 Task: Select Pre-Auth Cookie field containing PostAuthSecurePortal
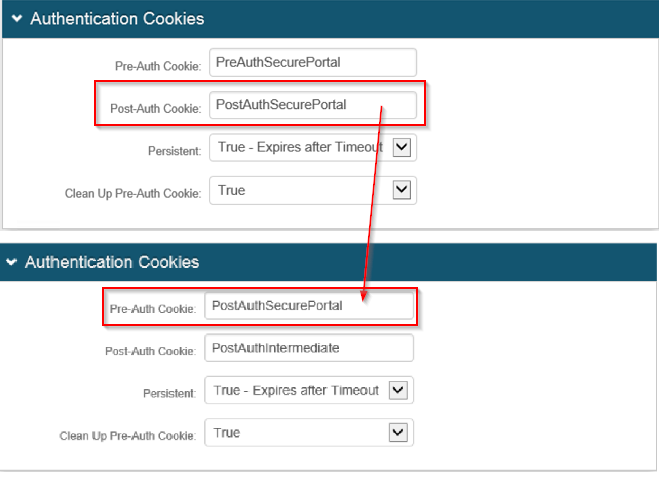click(x=309, y=306)
